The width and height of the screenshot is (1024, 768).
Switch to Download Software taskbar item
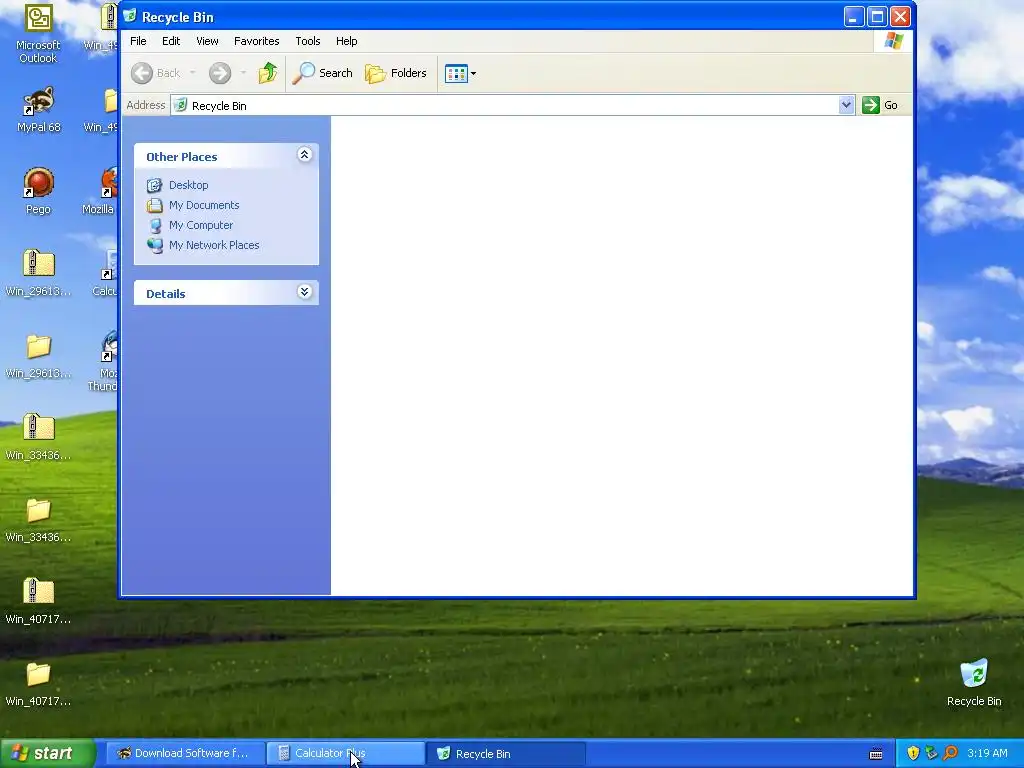[x=185, y=754]
